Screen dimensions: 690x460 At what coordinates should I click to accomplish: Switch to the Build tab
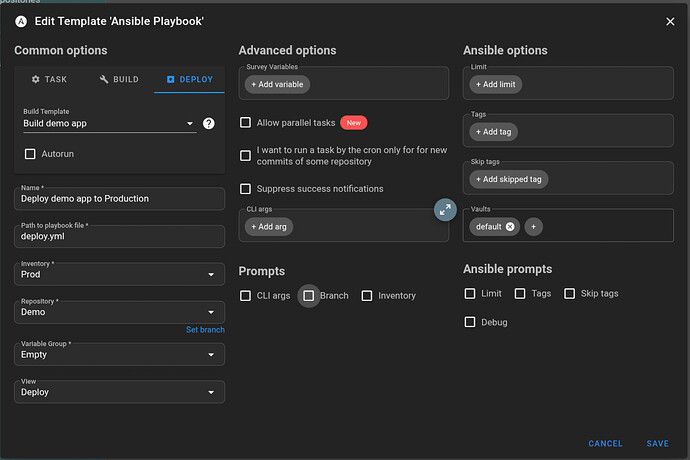tap(119, 79)
